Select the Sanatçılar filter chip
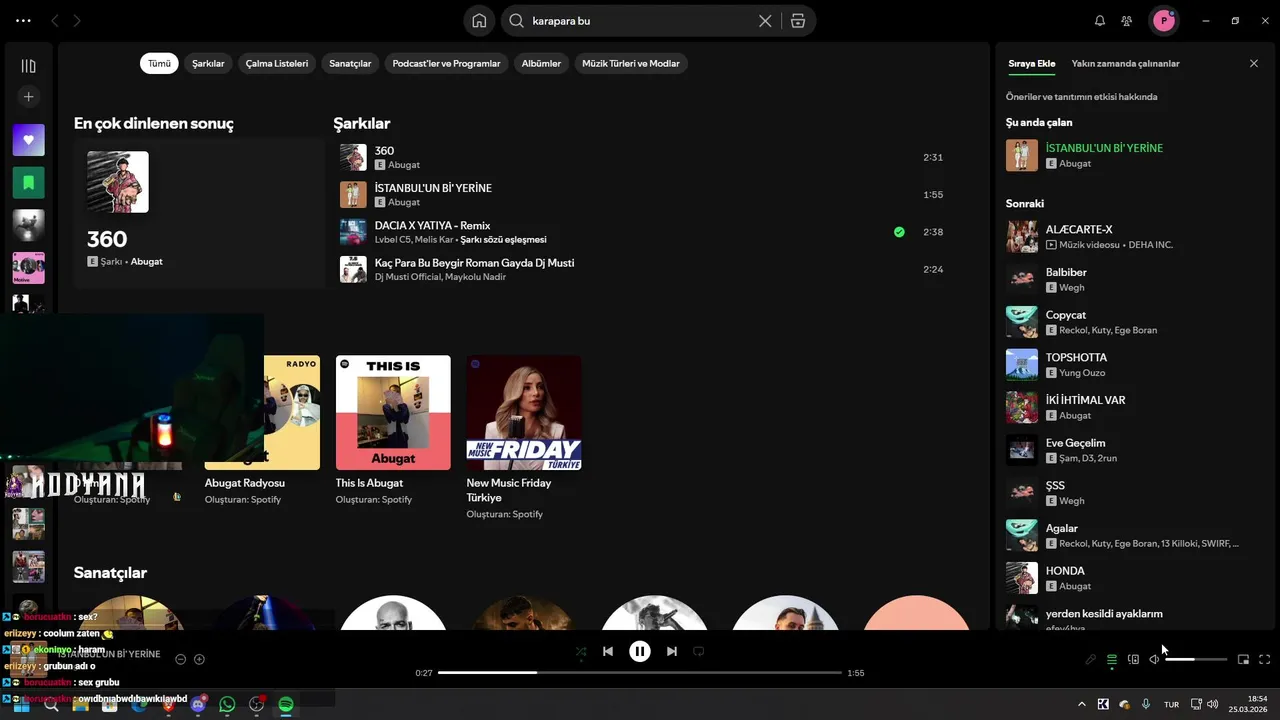The height and width of the screenshot is (720, 1280). coord(350,63)
